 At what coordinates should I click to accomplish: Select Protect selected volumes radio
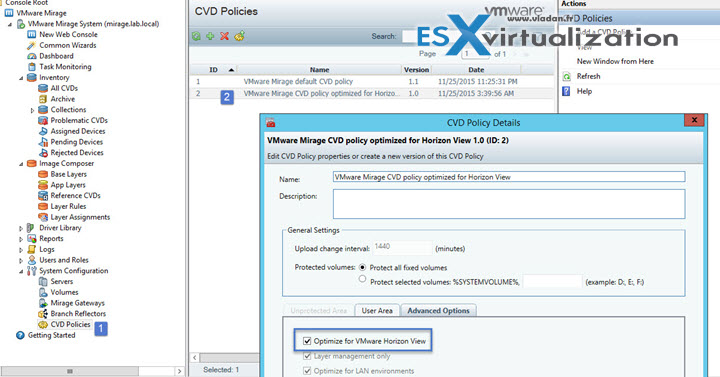(363, 279)
